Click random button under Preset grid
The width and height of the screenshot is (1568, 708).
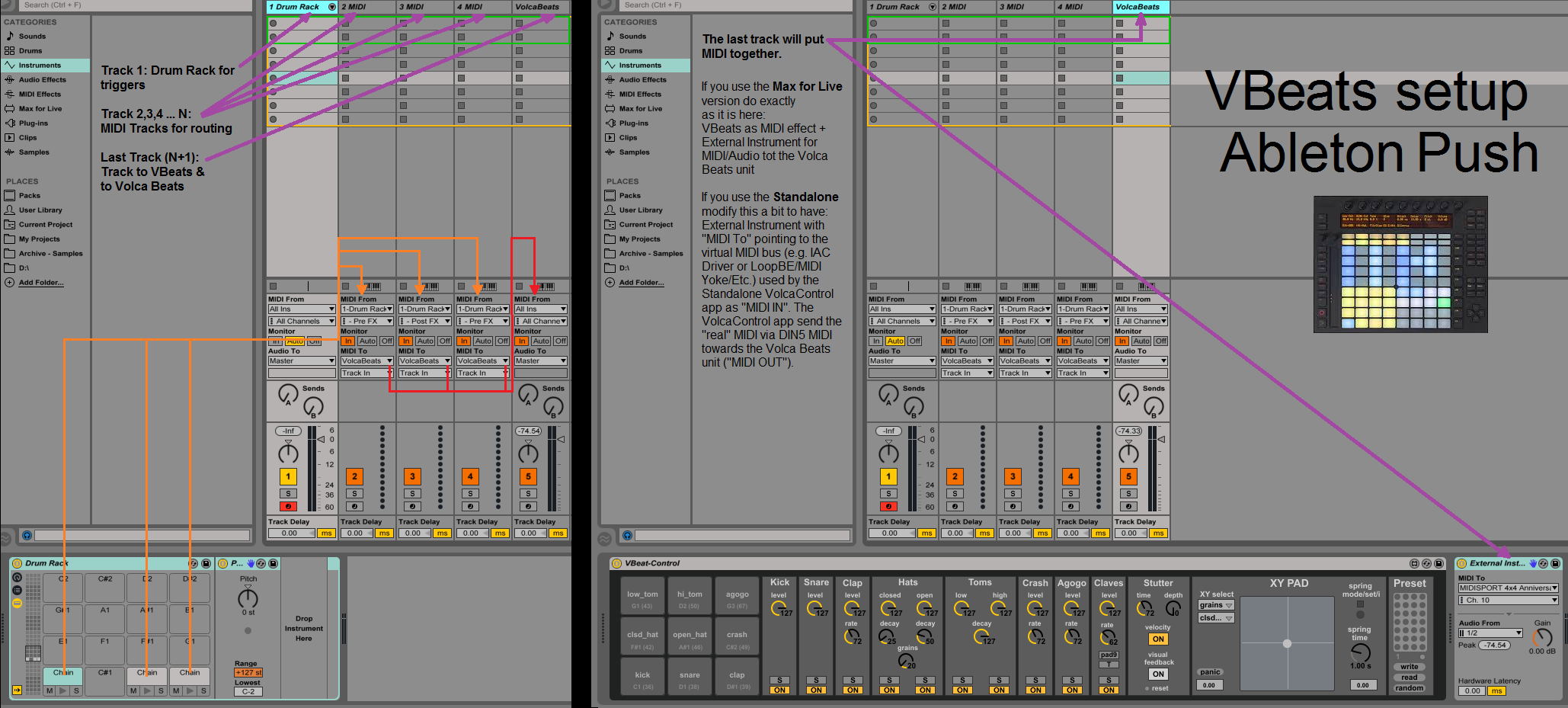pyautogui.click(x=1409, y=687)
